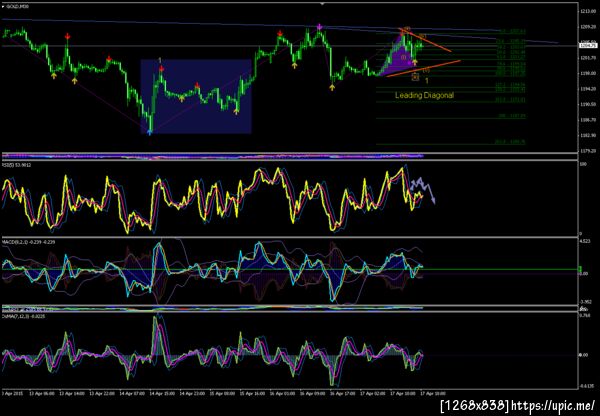This screenshot has width=600, height=416.
Task: Click the 1190.50 price scale value
Action: pos(589,104)
